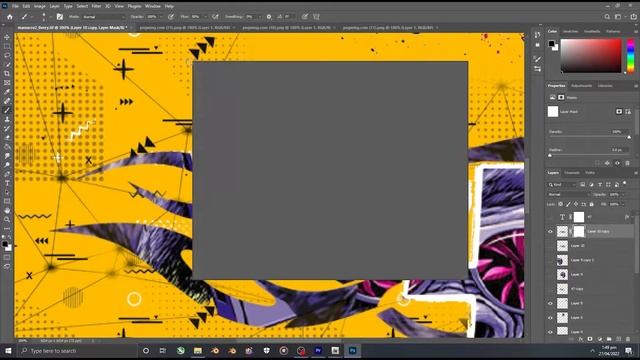
Task: Click the create new group folder icon
Action: [609, 339]
